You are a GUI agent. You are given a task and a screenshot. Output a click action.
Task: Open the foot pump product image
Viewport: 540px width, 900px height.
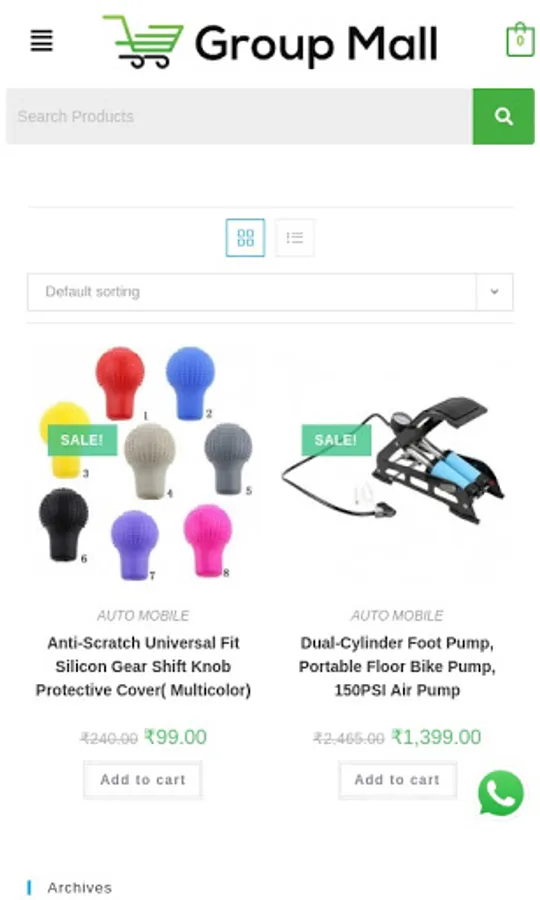397,463
